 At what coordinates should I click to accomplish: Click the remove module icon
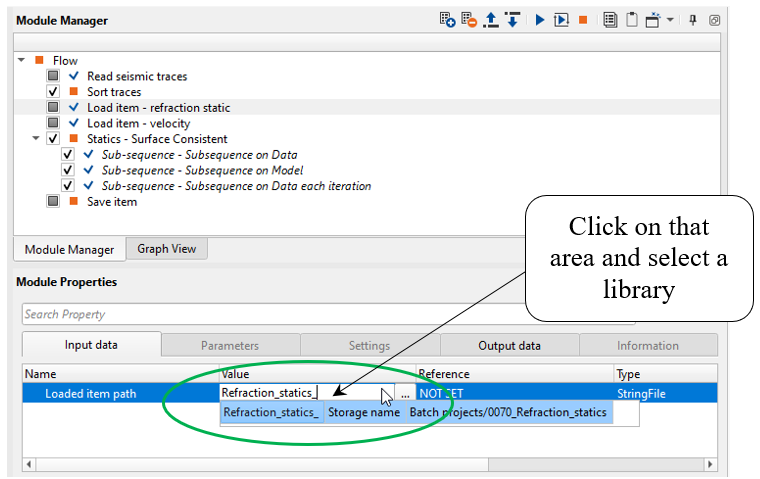[x=468, y=20]
